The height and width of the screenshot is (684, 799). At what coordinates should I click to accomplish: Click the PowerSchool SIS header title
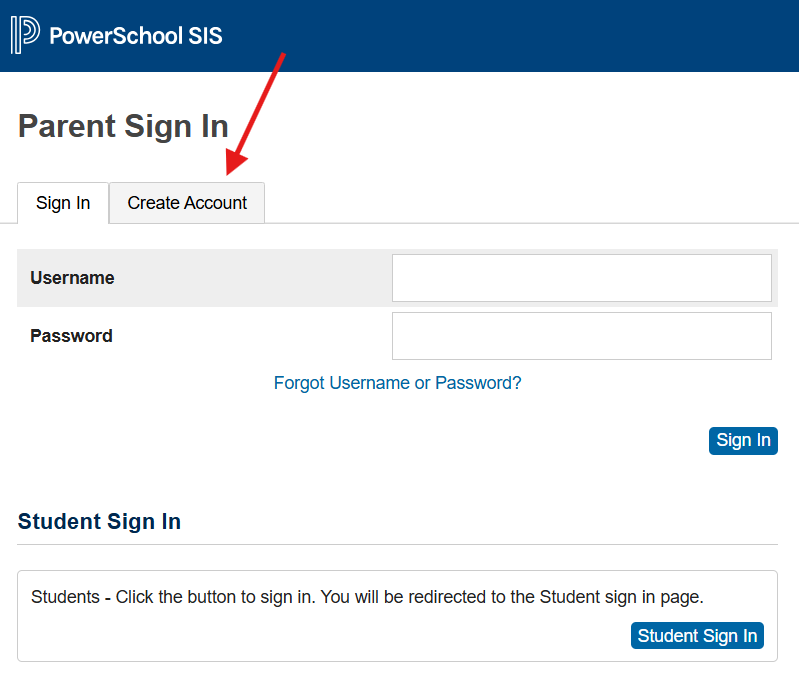[x=136, y=37]
